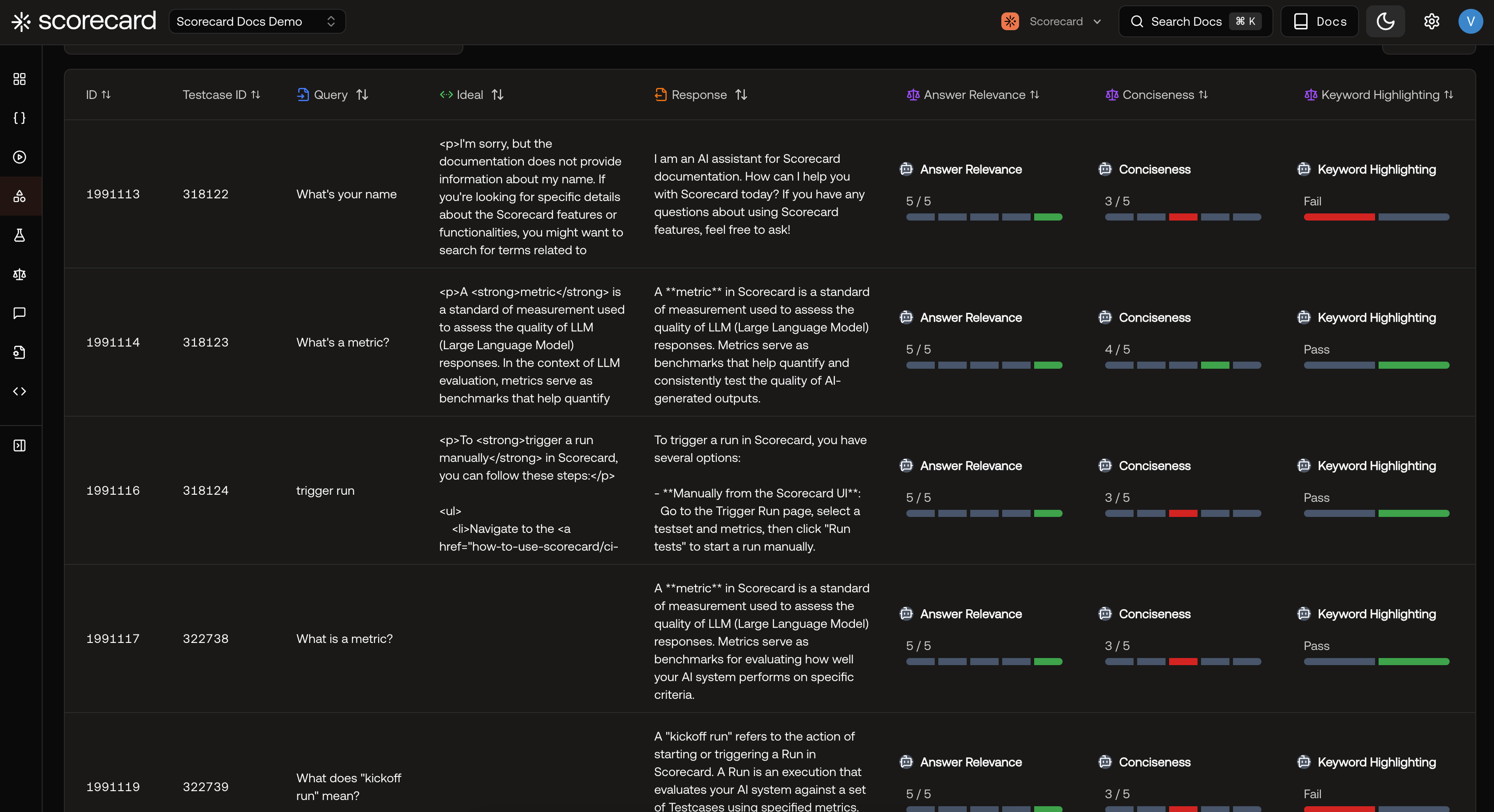Open the Scorecard Docs Demo project selector
Screen dimensions: 1494x812
click(x=257, y=21)
